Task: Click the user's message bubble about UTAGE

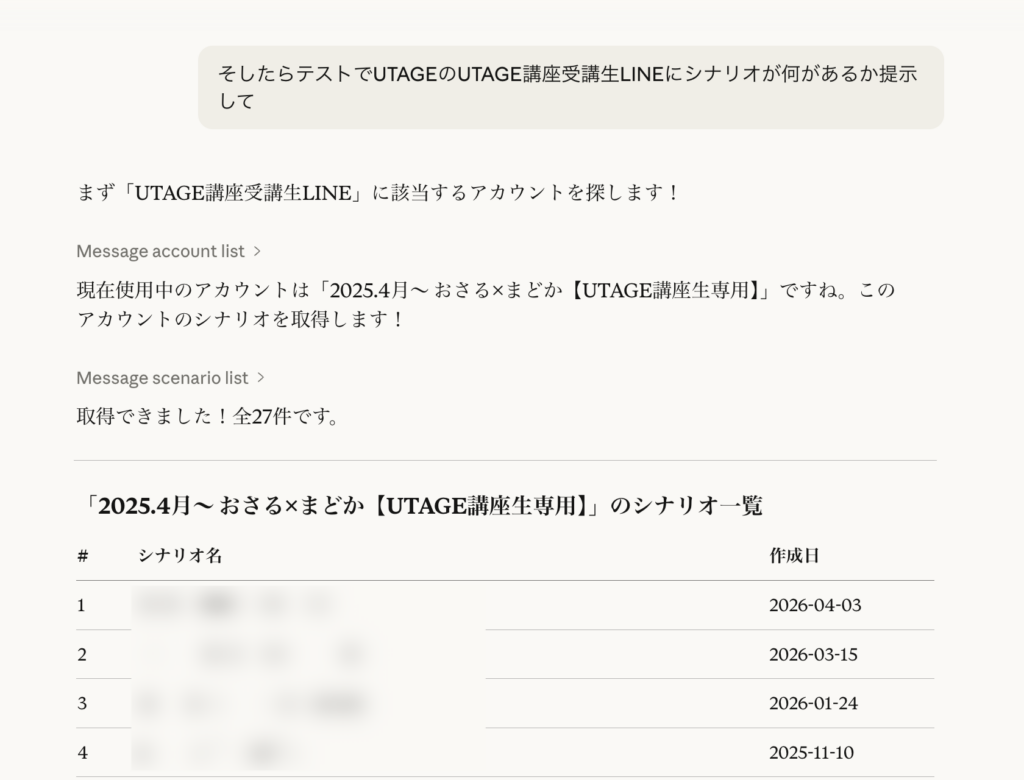Action: 570,87
